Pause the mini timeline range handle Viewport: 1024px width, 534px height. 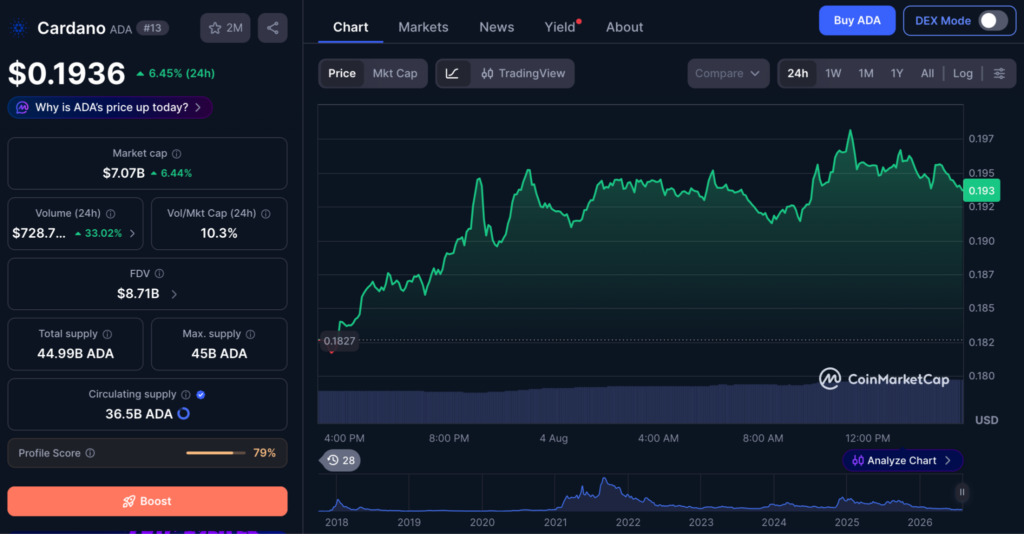[961, 492]
